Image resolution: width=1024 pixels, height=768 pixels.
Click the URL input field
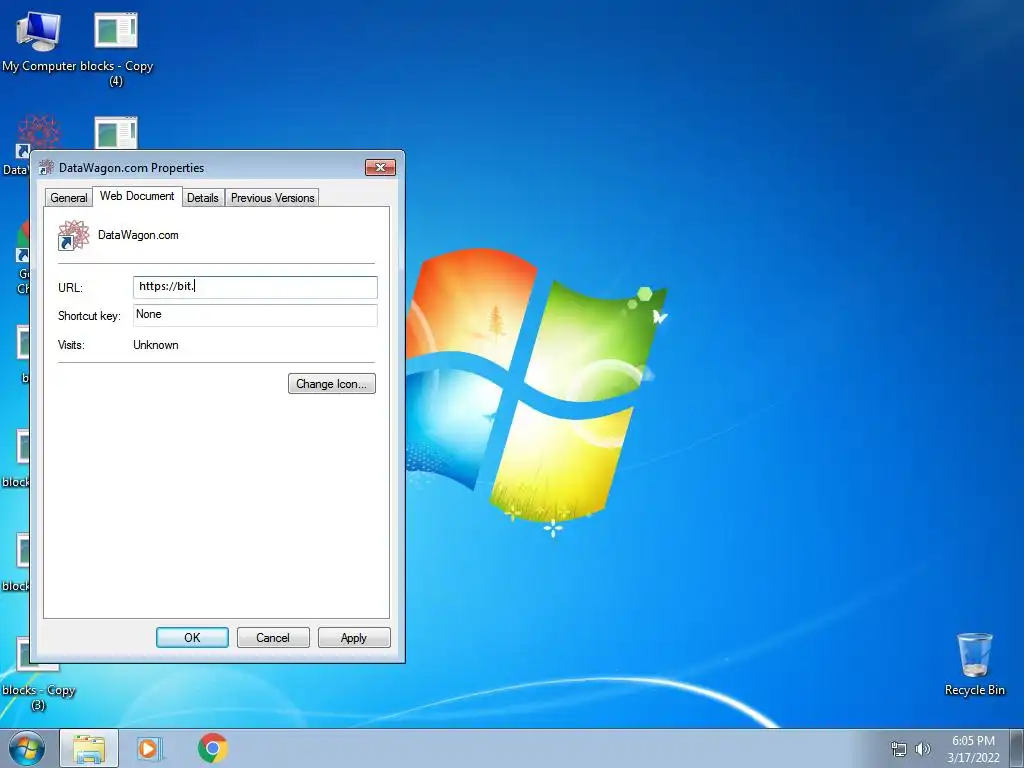pyautogui.click(x=255, y=287)
